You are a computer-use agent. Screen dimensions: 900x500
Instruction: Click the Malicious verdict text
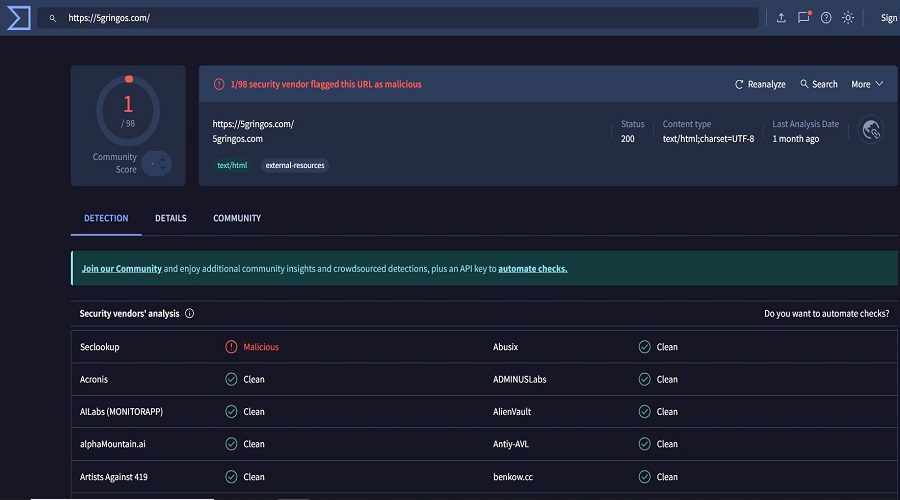[x=261, y=347]
